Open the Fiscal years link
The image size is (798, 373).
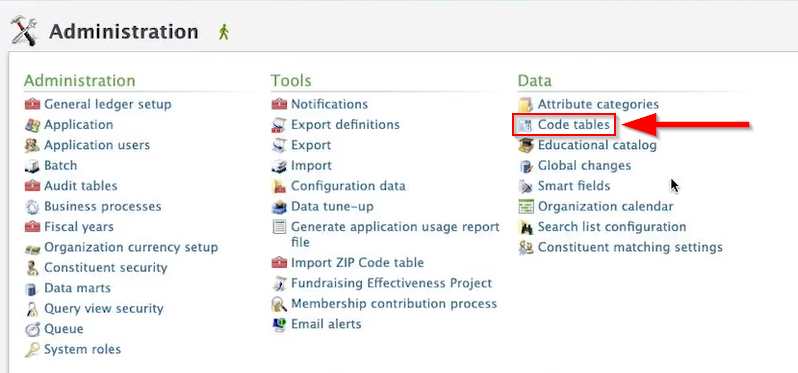[x=79, y=226]
